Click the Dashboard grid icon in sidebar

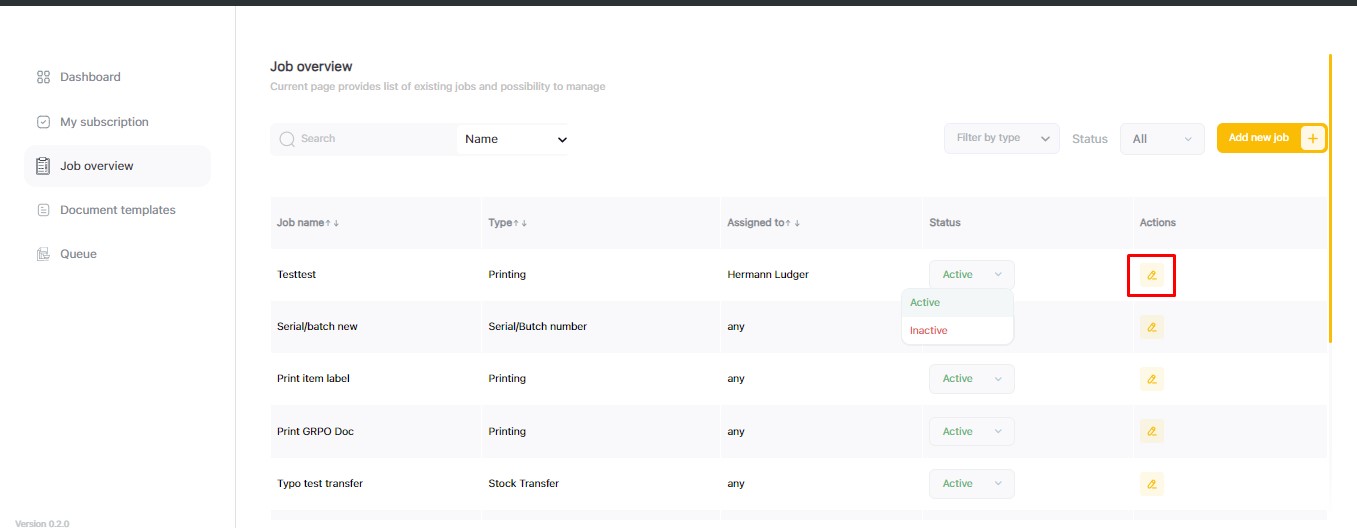pos(43,77)
